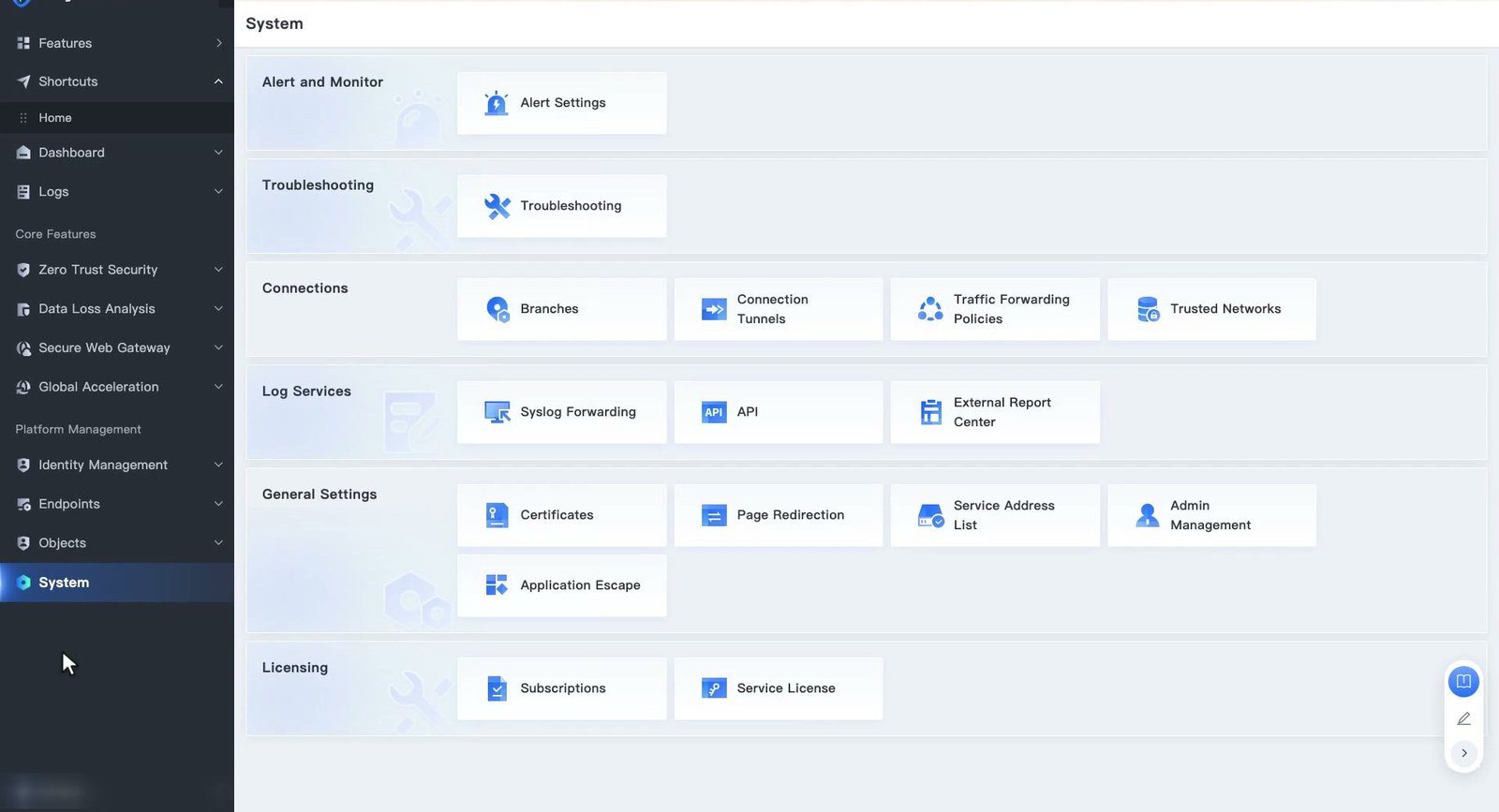Image resolution: width=1499 pixels, height=812 pixels.
Task: Click the Service Address List icon
Action: point(930,515)
